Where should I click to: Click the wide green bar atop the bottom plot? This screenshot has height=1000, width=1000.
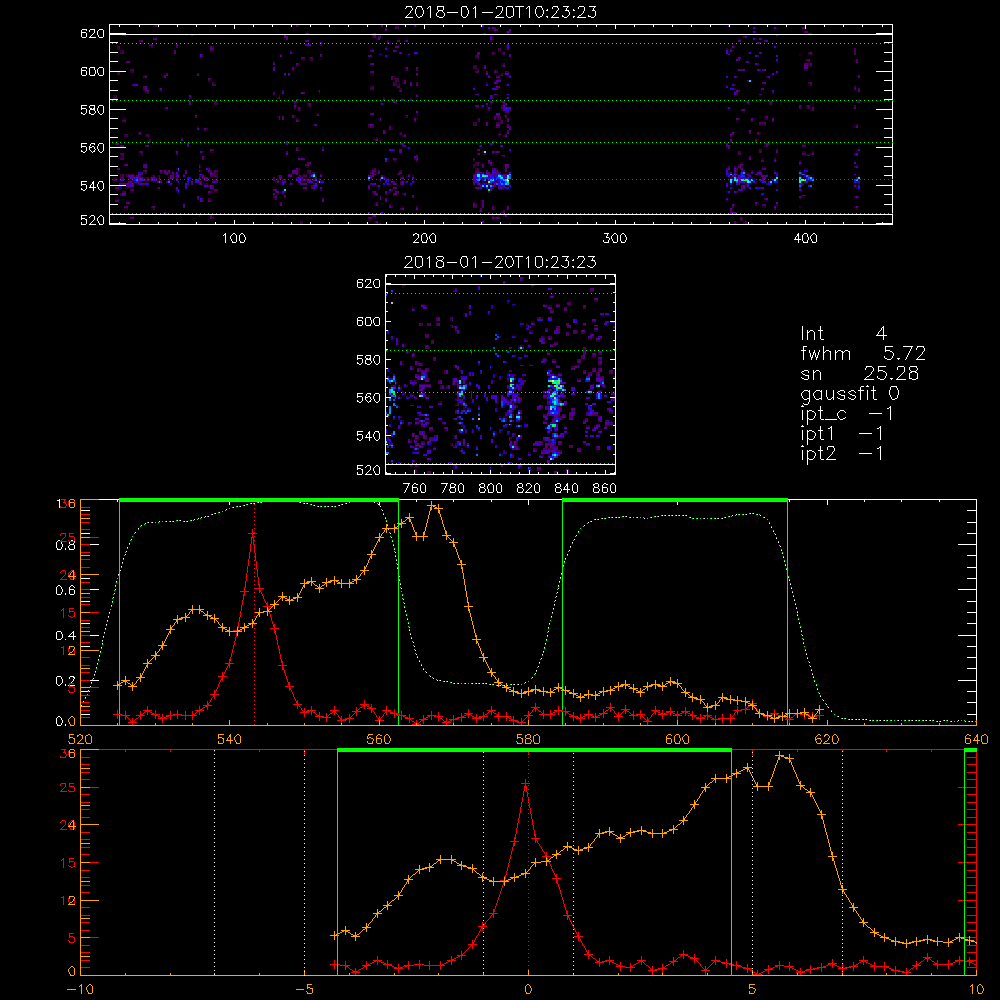pyautogui.click(x=534, y=751)
